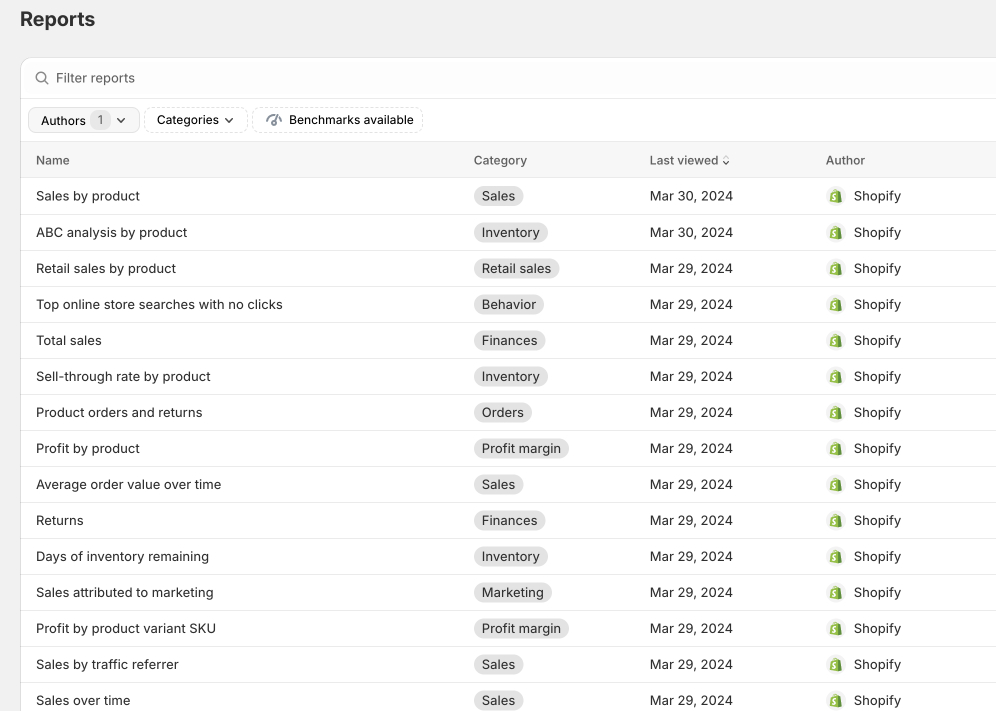Screen dimensions: 996x711
Task: Click Shopify logo in Top online store searches row
Action: click(835, 305)
